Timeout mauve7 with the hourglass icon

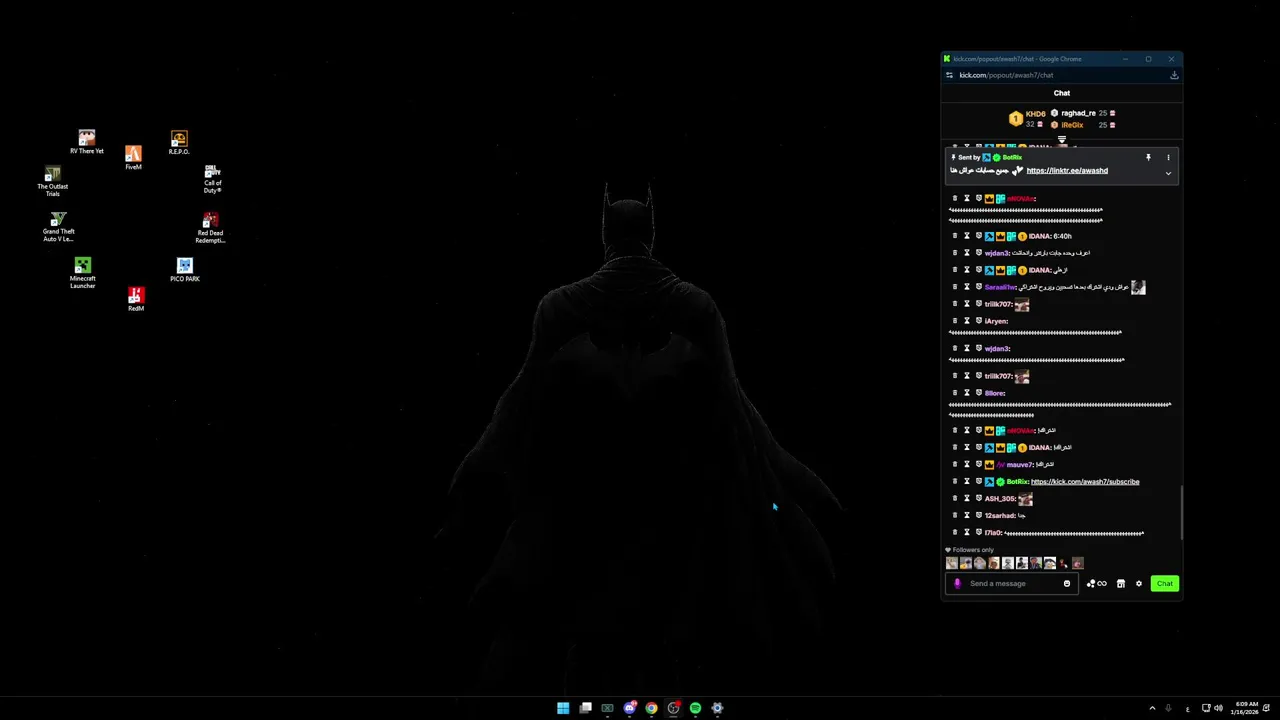coord(967,464)
